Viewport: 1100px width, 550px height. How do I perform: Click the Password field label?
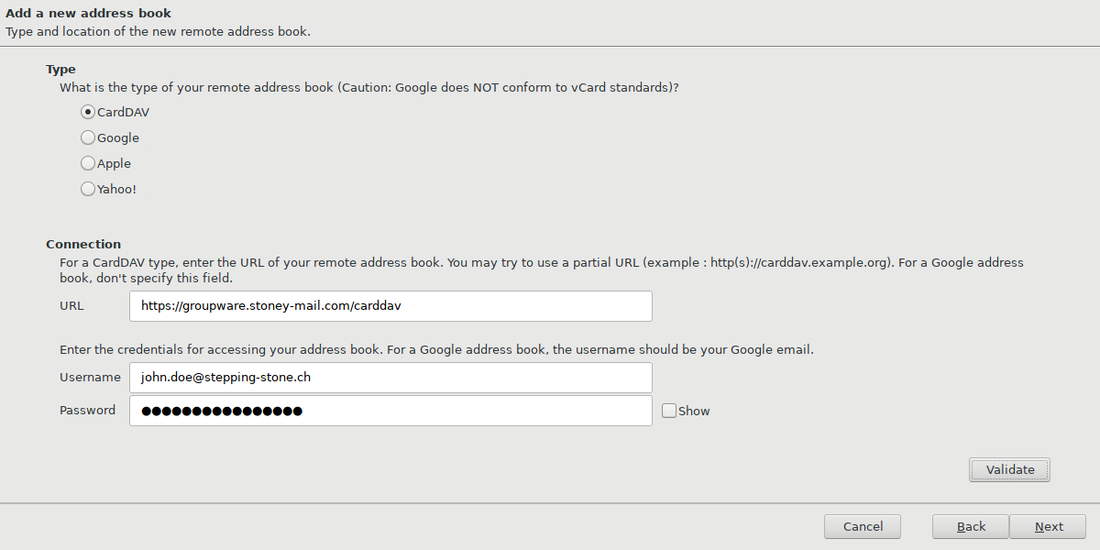(x=87, y=410)
